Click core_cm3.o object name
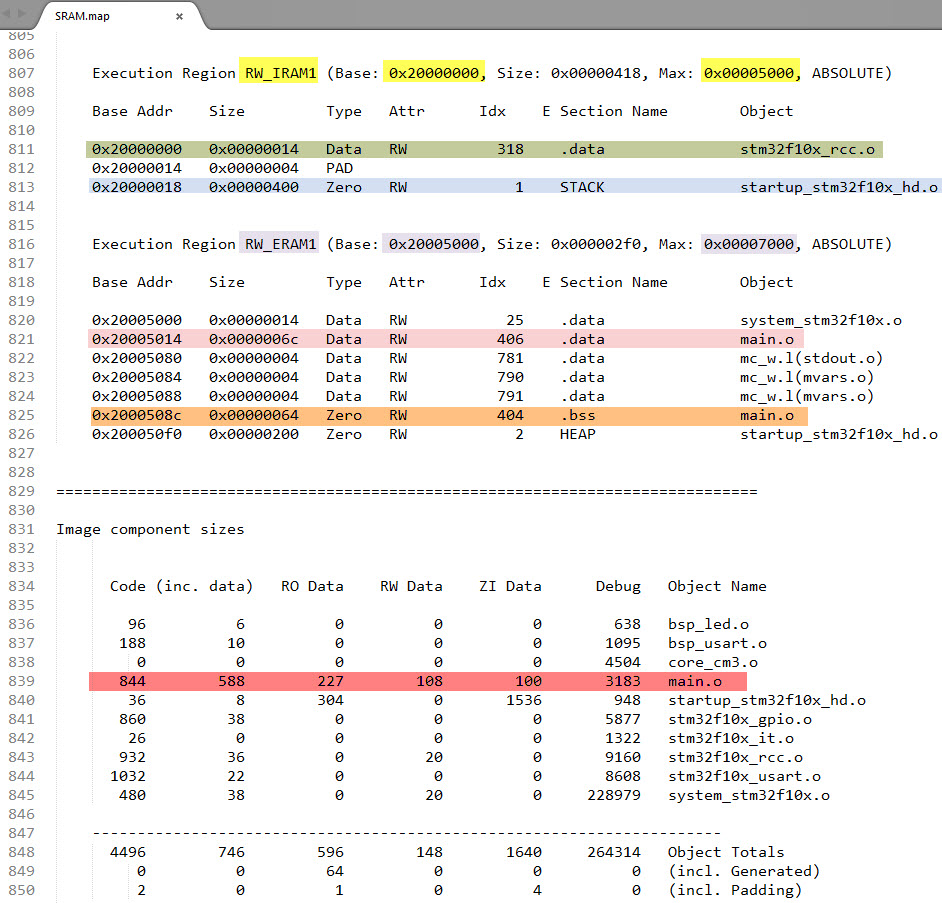This screenshot has width=942, height=903. click(x=713, y=663)
